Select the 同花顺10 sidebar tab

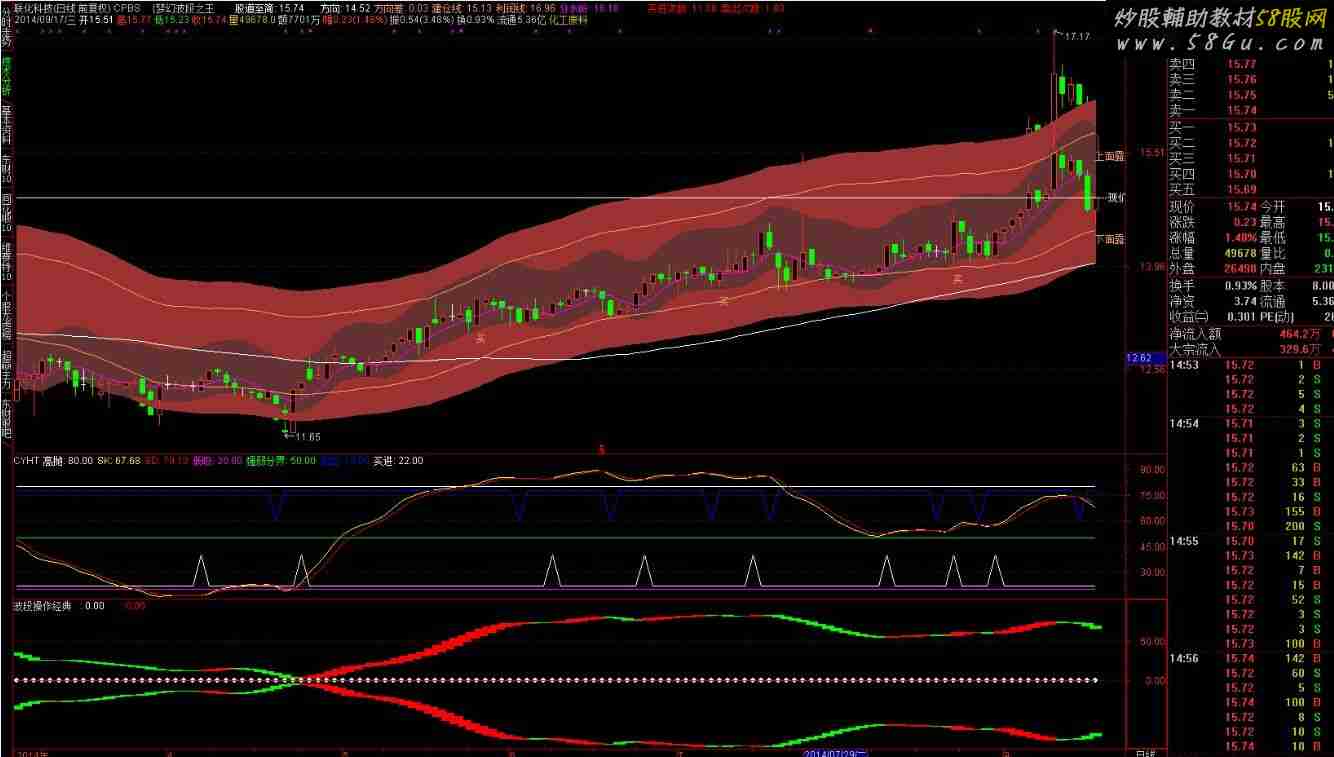pos(6,210)
